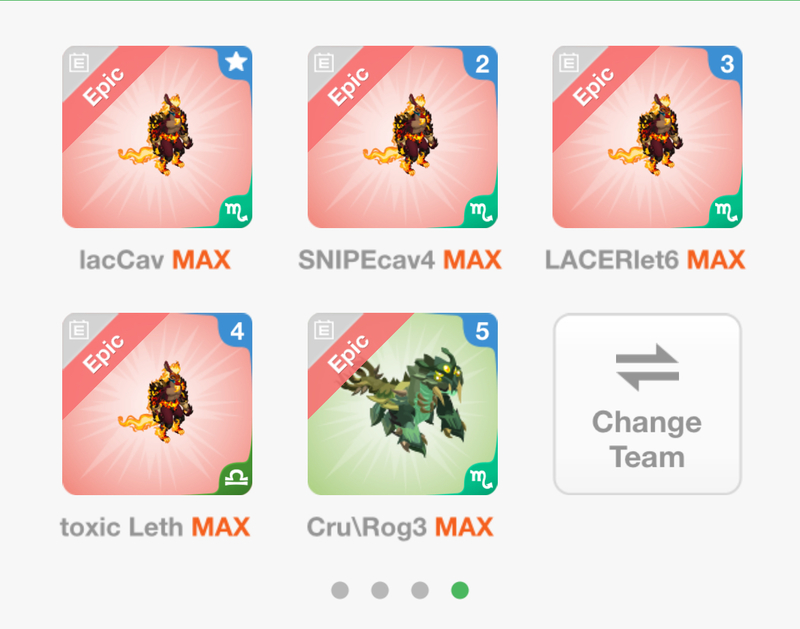This screenshot has height=629, width=800.
Task: Open the LACERlet6 monster thumbnail
Action: click(647, 137)
